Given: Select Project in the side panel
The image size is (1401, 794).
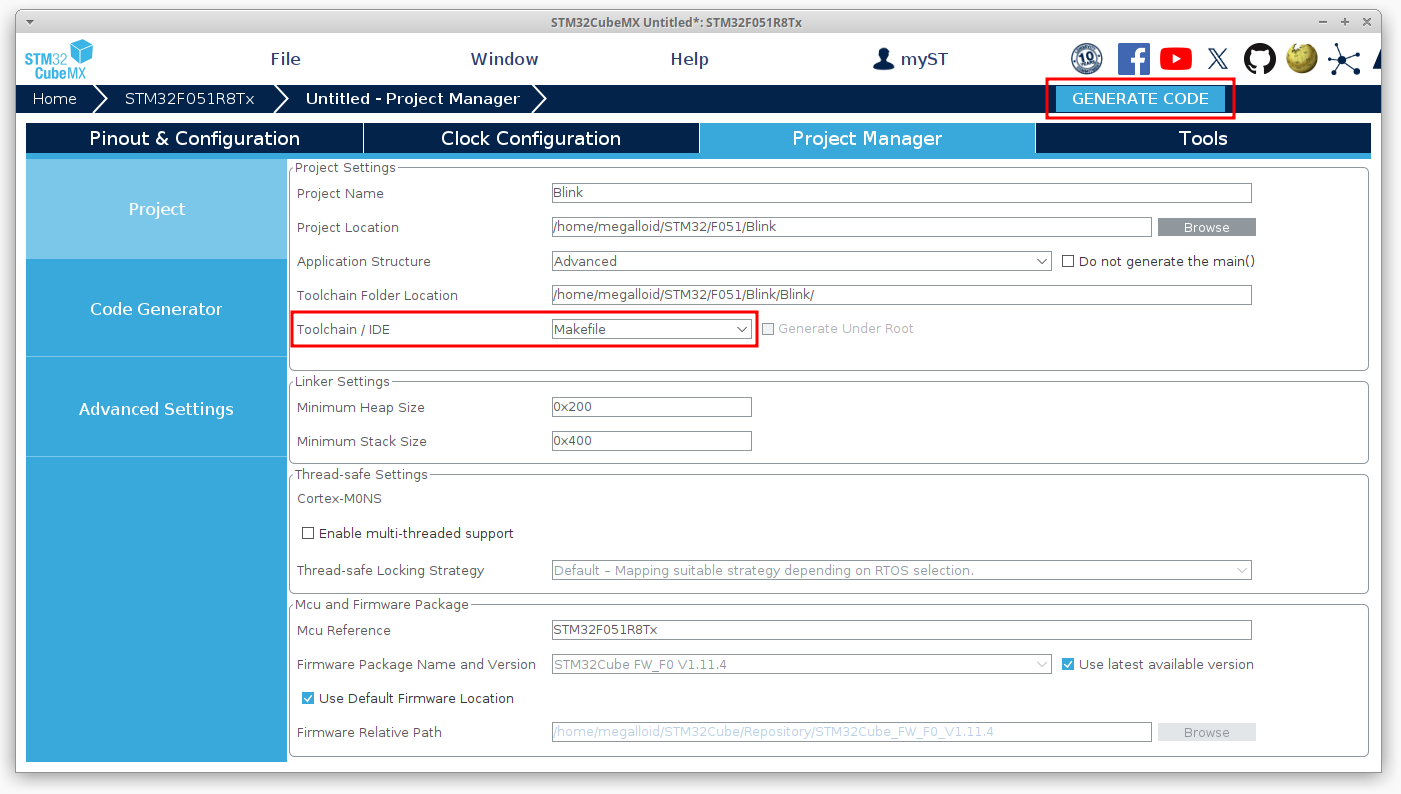Looking at the screenshot, I should (157, 209).
